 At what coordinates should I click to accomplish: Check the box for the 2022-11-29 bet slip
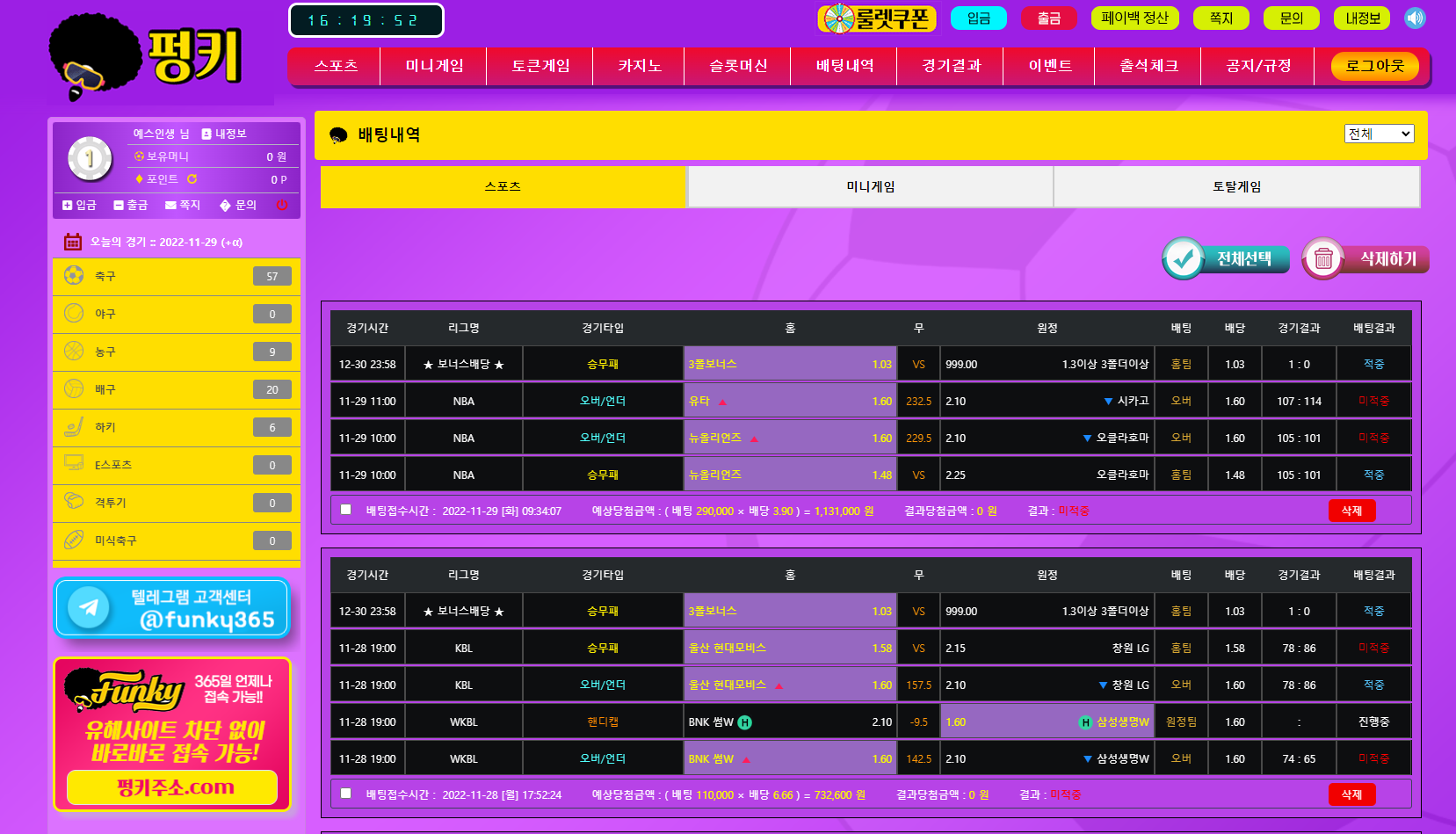point(346,510)
